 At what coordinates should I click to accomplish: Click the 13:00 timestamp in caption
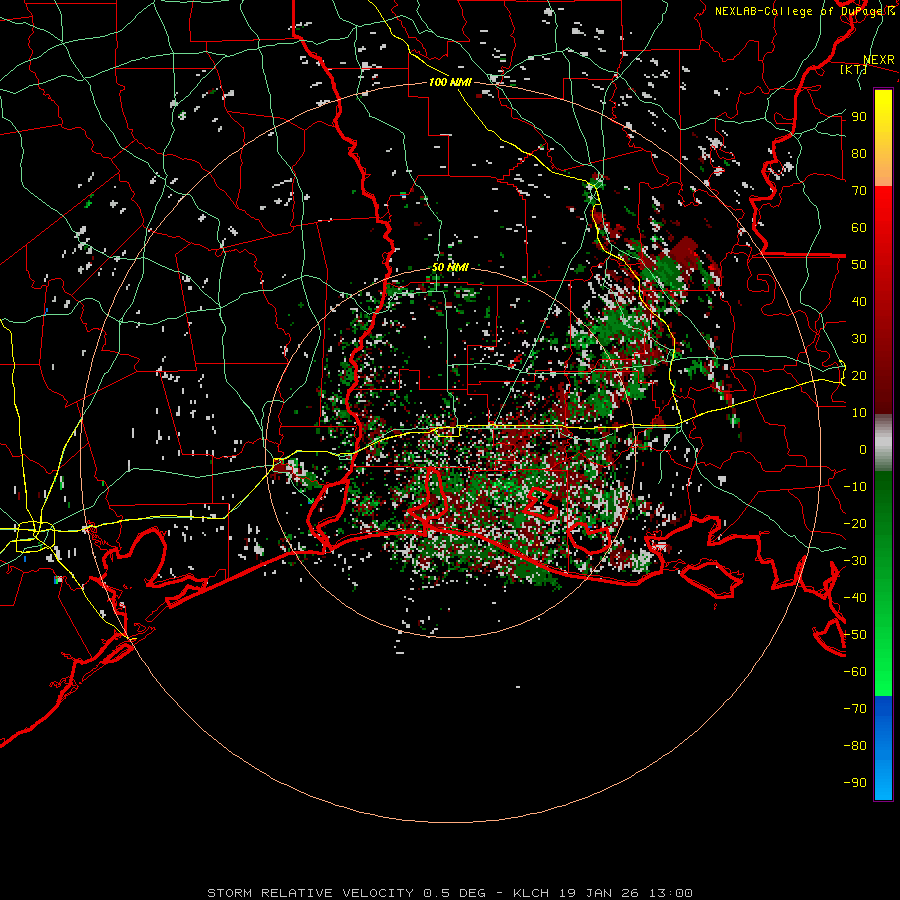click(670, 893)
